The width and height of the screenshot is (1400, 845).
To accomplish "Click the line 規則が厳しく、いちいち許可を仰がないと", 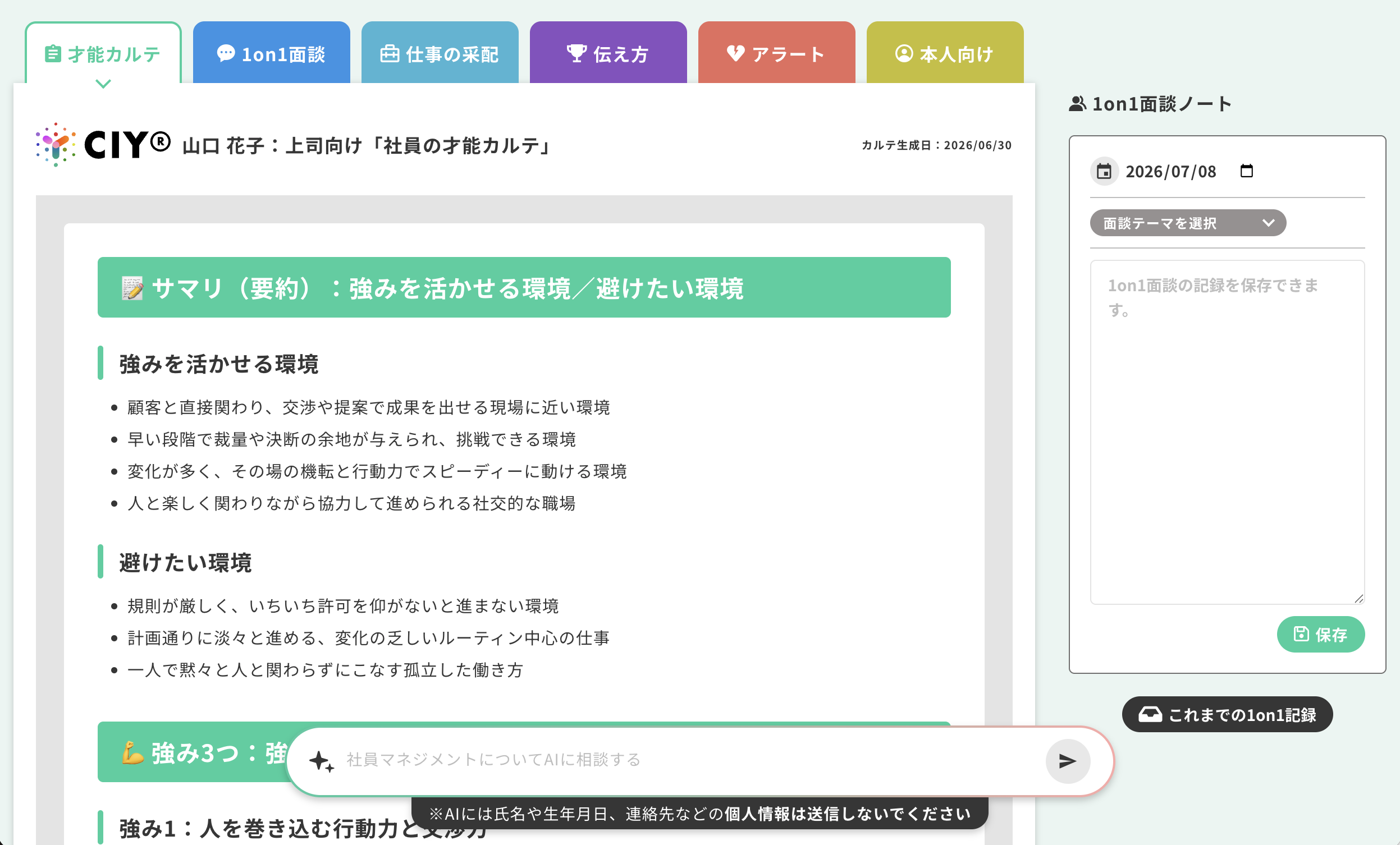I will 342,606.
